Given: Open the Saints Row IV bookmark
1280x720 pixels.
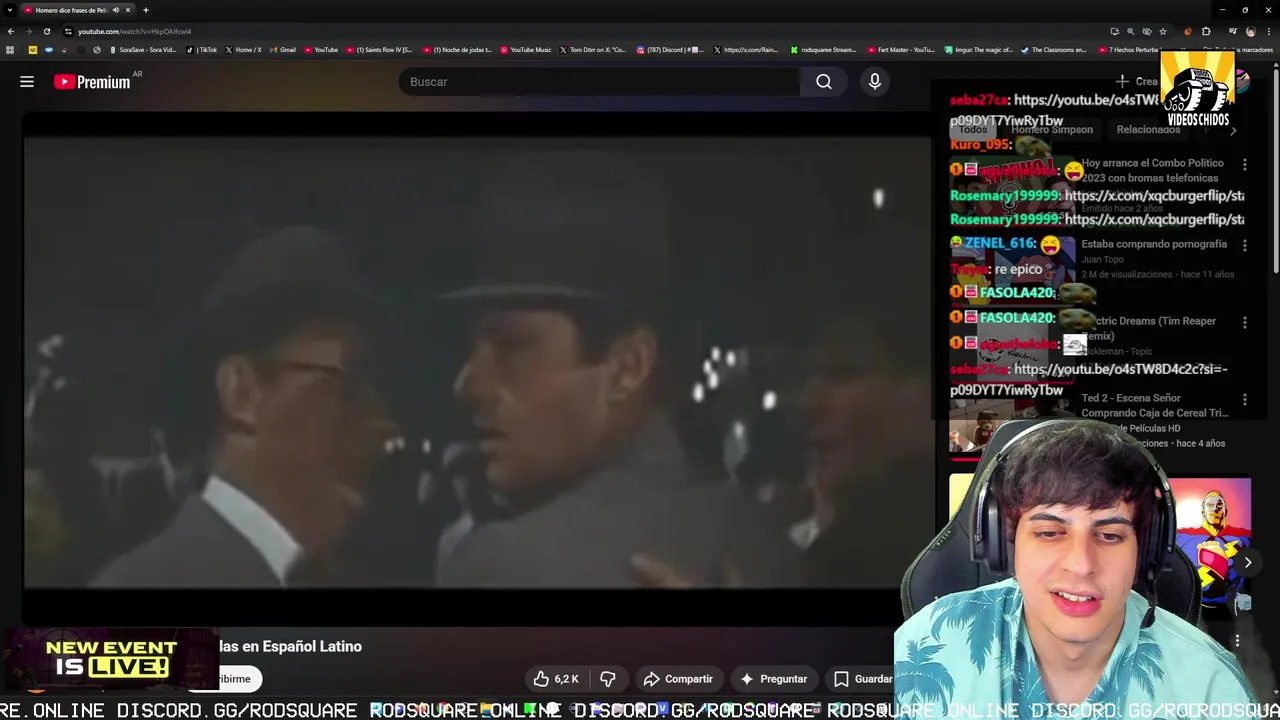Looking at the screenshot, I should [380, 49].
